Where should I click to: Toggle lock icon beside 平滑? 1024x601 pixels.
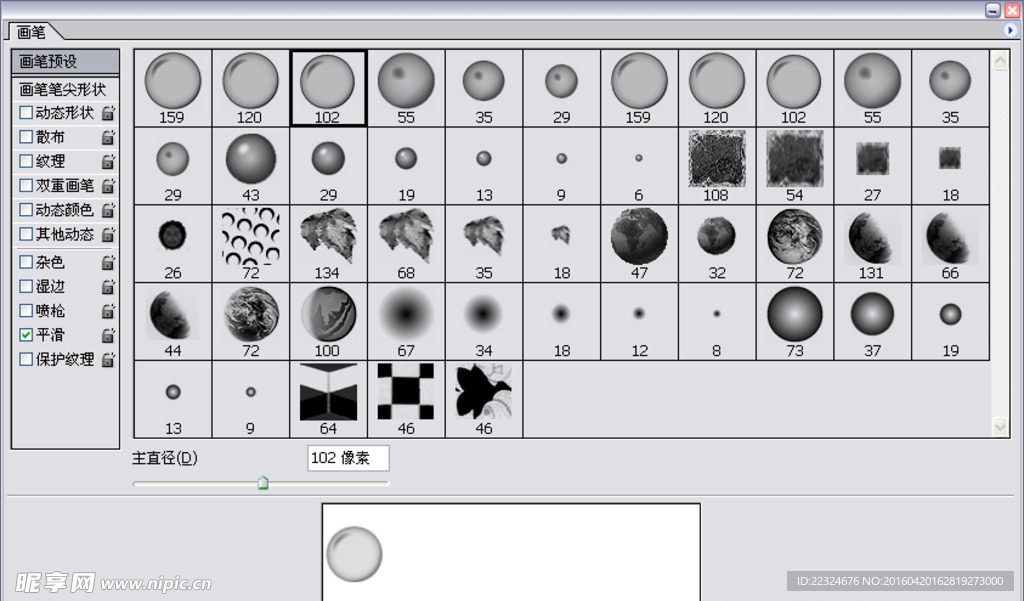point(108,334)
